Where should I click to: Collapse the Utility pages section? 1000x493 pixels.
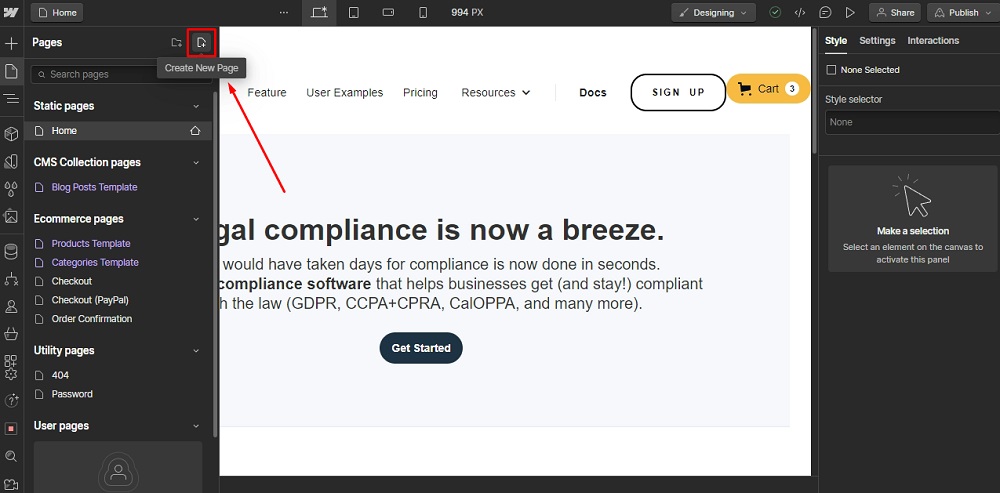click(196, 351)
